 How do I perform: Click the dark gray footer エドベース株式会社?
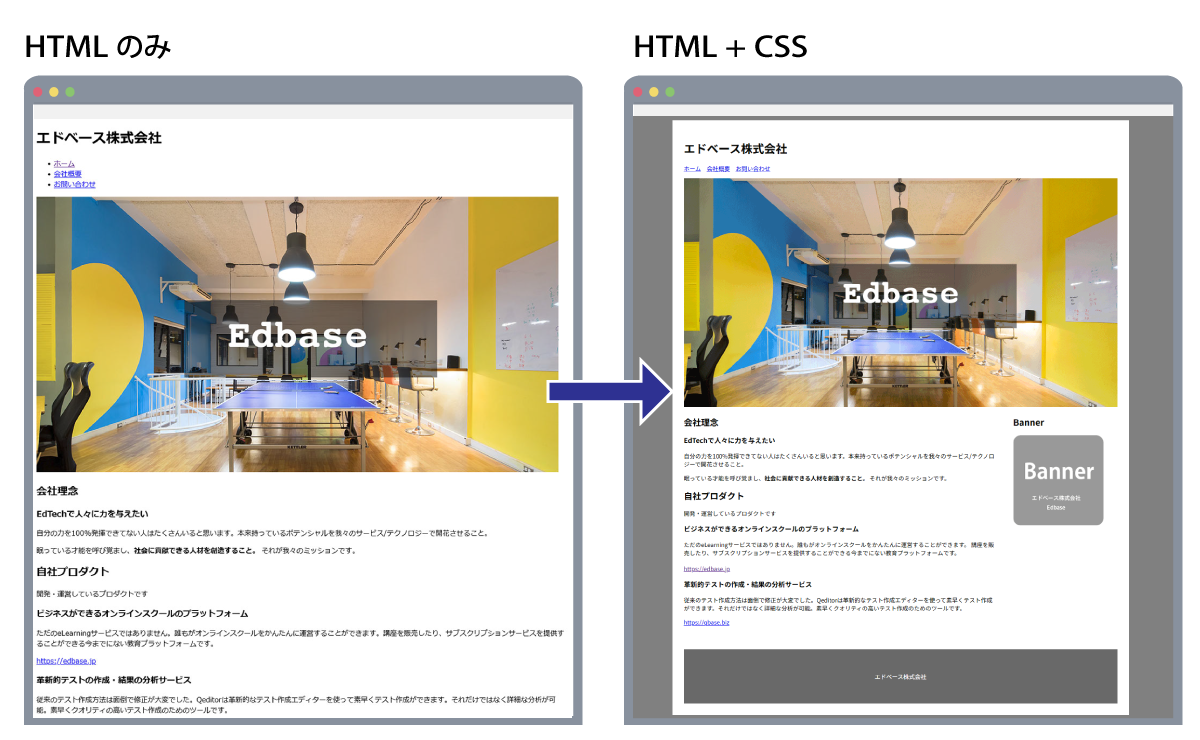pyautogui.click(x=900, y=677)
